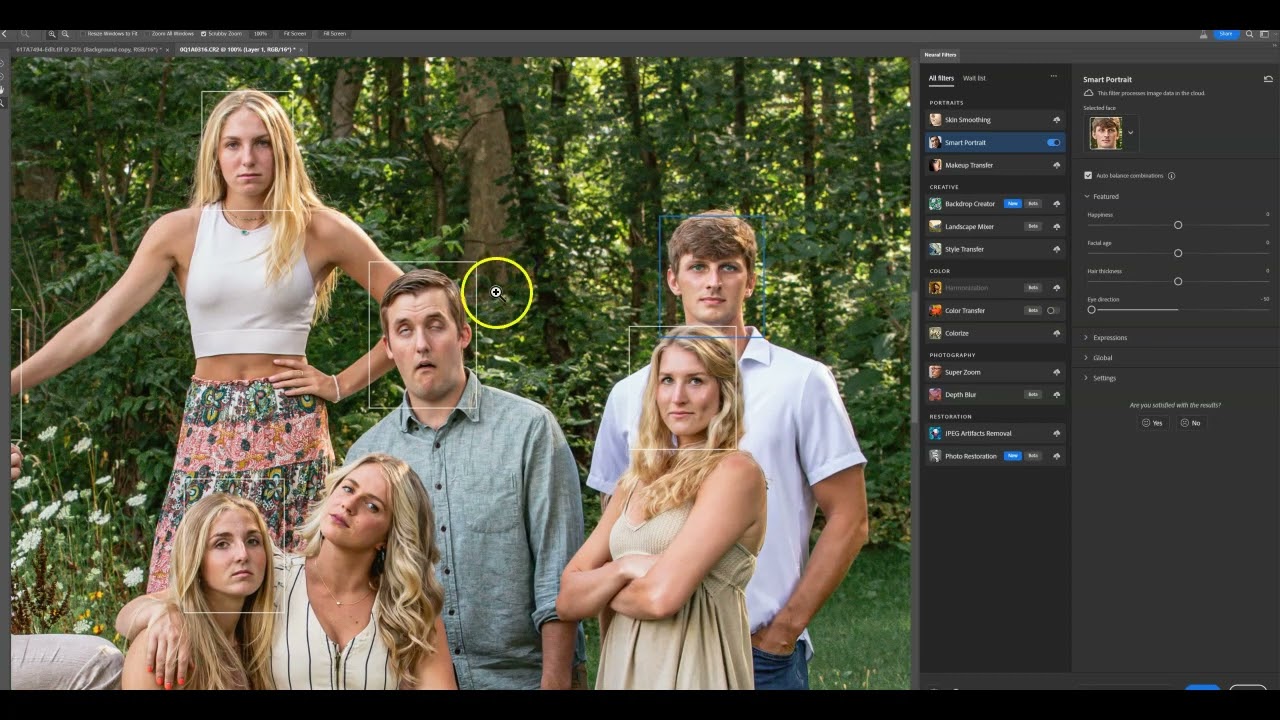Download the Depth Blur filter
This screenshot has width=1280, height=720.
1056,395
